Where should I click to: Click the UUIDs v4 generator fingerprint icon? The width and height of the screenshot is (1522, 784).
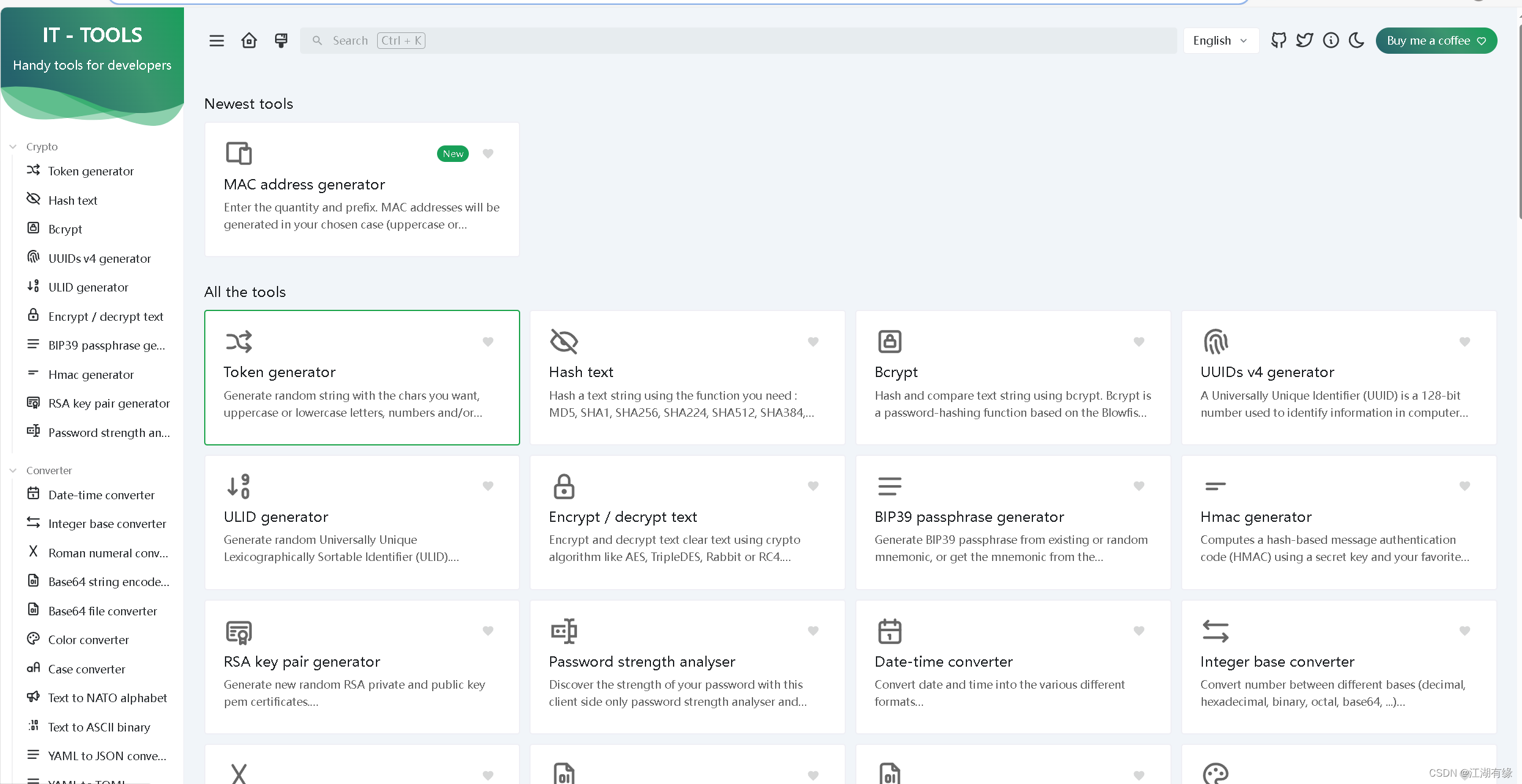click(1215, 342)
